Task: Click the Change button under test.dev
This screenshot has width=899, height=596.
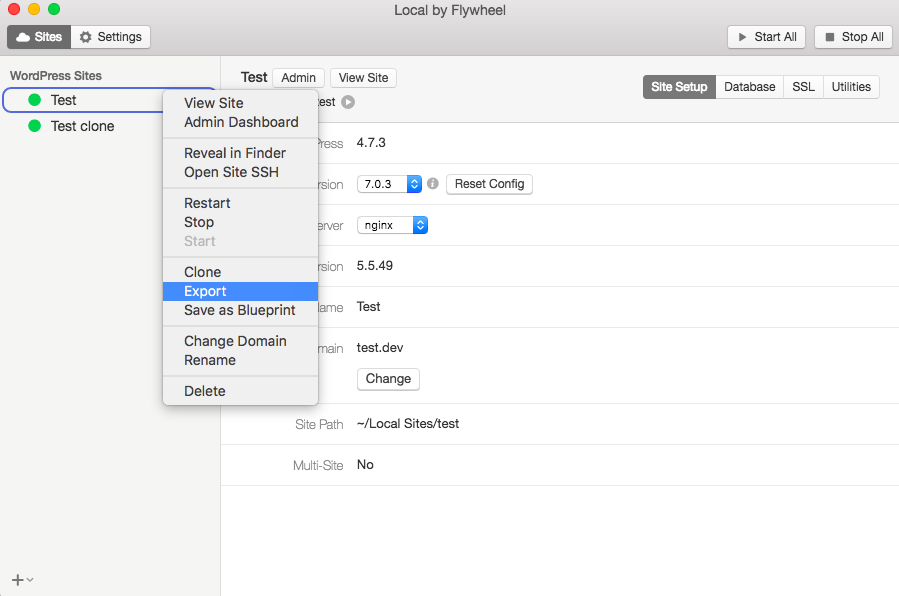Action: click(x=388, y=379)
